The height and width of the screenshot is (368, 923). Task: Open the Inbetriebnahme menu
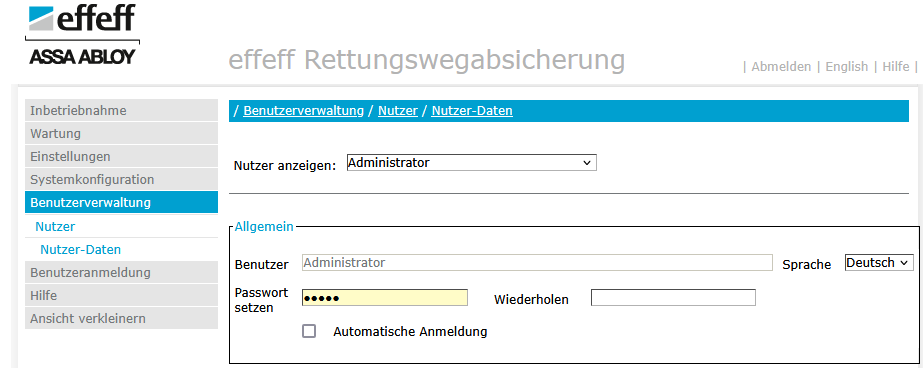click(121, 111)
